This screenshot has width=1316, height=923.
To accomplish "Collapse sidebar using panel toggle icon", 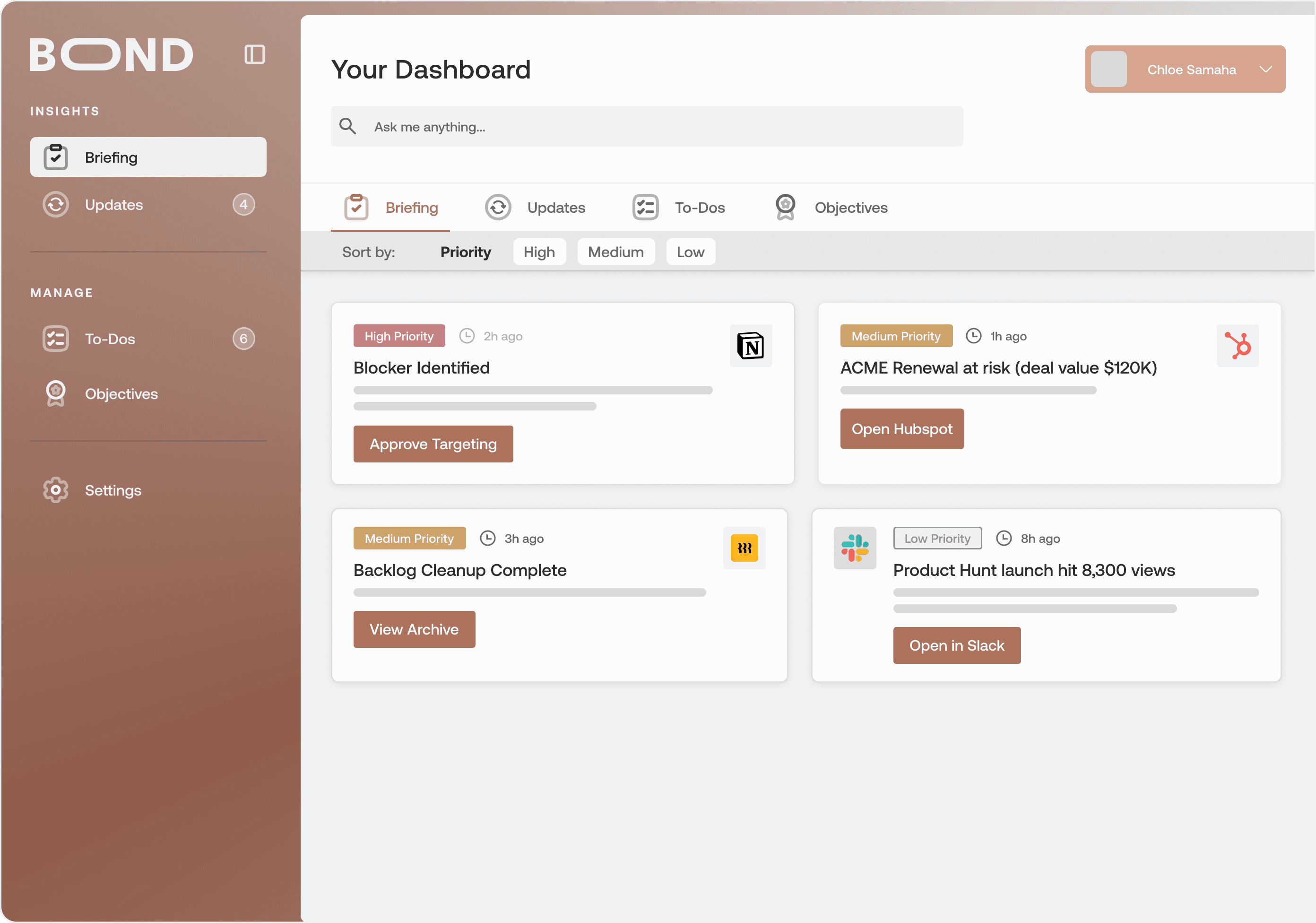I will tap(254, 54).
